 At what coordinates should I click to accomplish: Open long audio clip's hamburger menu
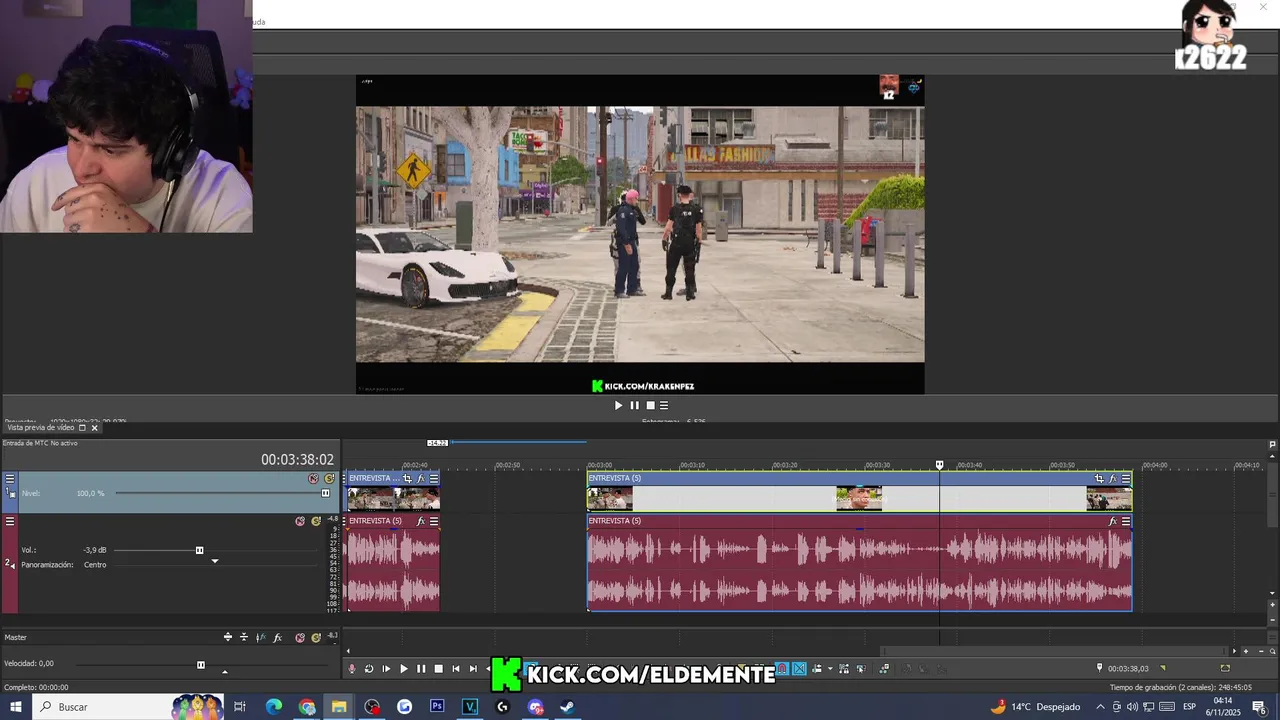click(x=1126, y=521)
